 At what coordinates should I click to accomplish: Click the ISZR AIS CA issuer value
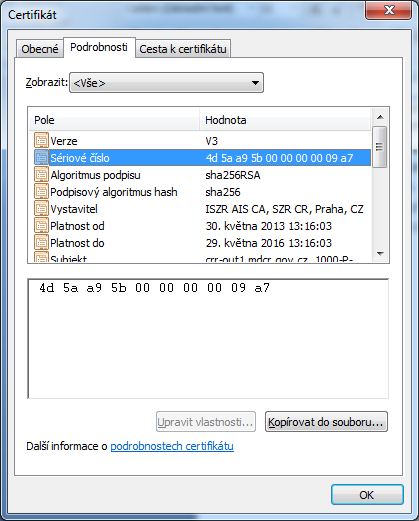tap(284, 209)
